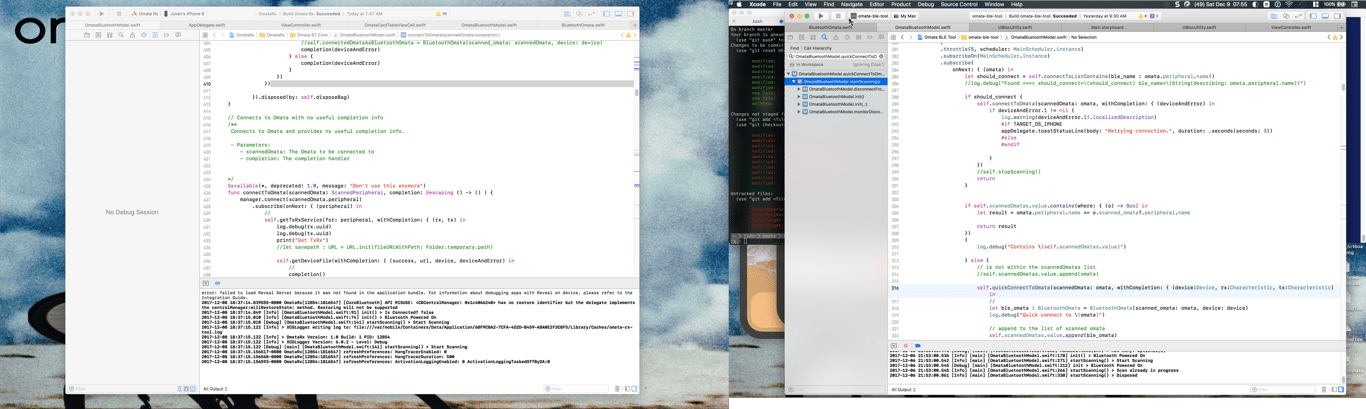This screenshot has height=409, width=1366.
Task: Click Filter field in left console
Action: coord(576,389)
